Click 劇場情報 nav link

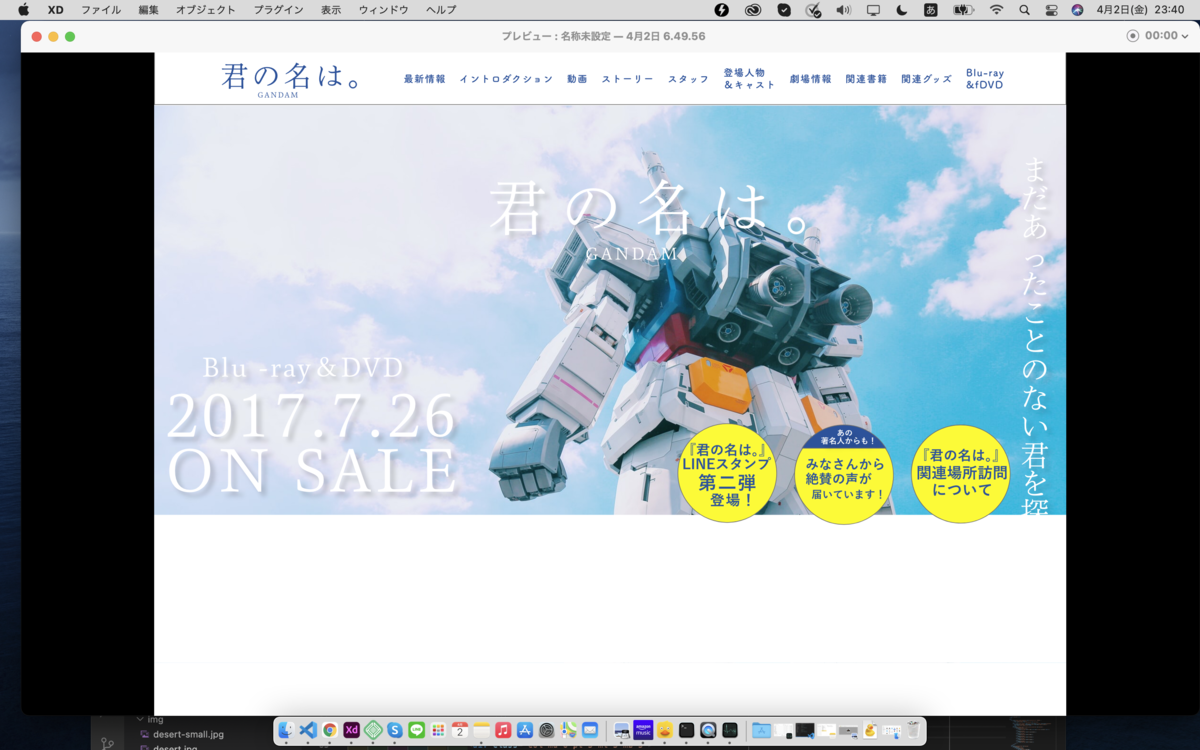click(x=810, y=79)
